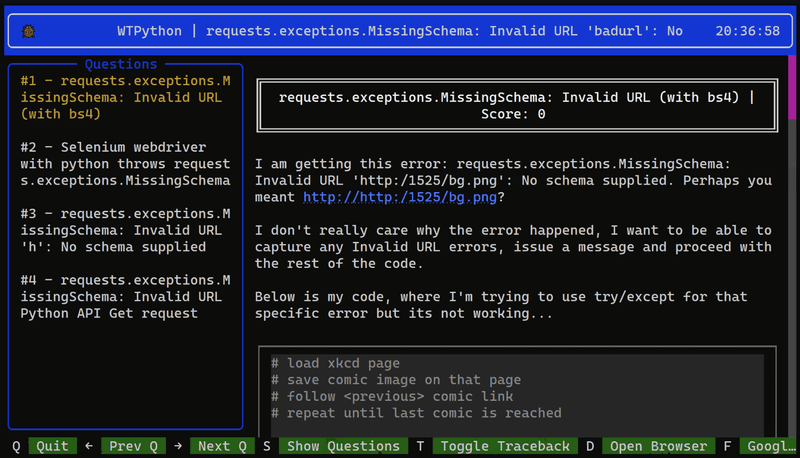Select question #3 Invalid URL 'h'

[x=126, y=230]
